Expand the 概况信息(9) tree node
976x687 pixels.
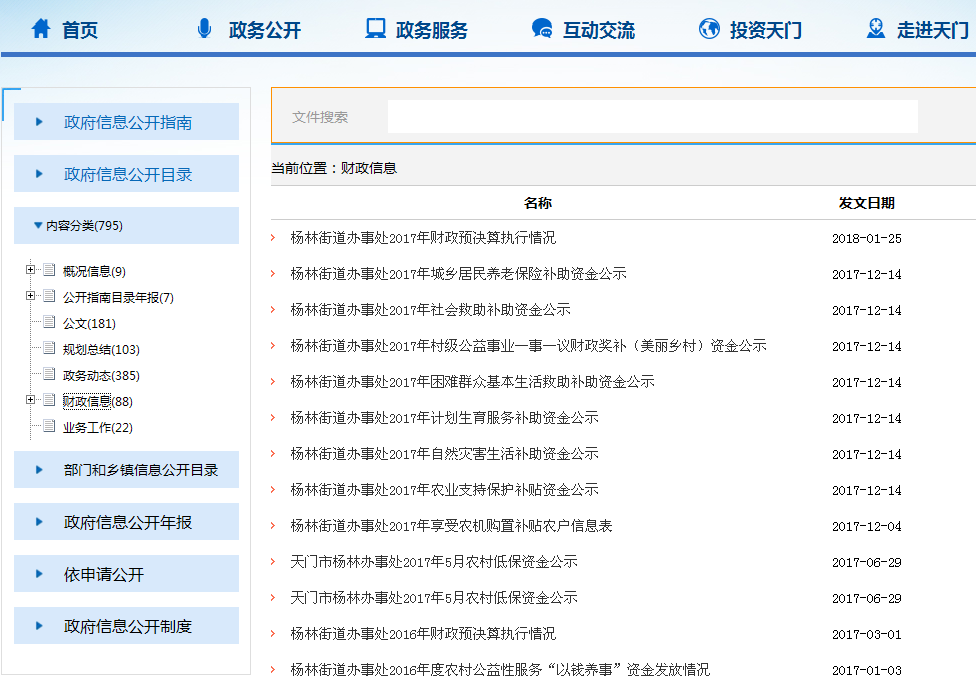click(x=31, y=270)
